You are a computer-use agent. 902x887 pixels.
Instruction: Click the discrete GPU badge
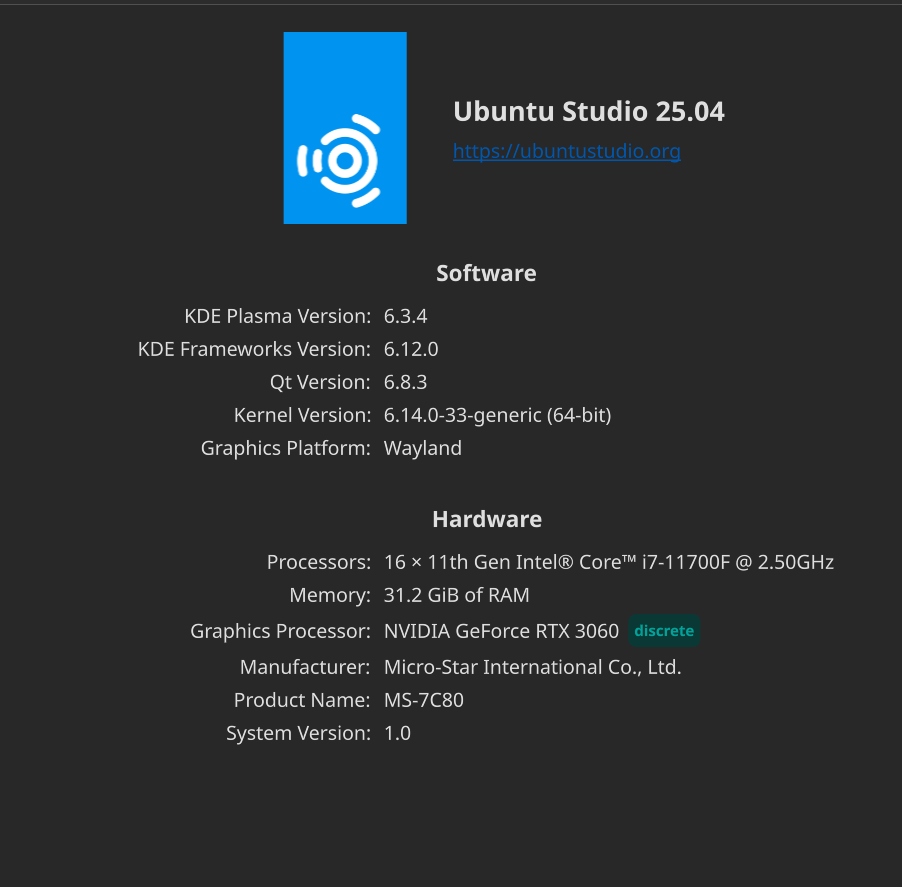[x=664, y=630]
